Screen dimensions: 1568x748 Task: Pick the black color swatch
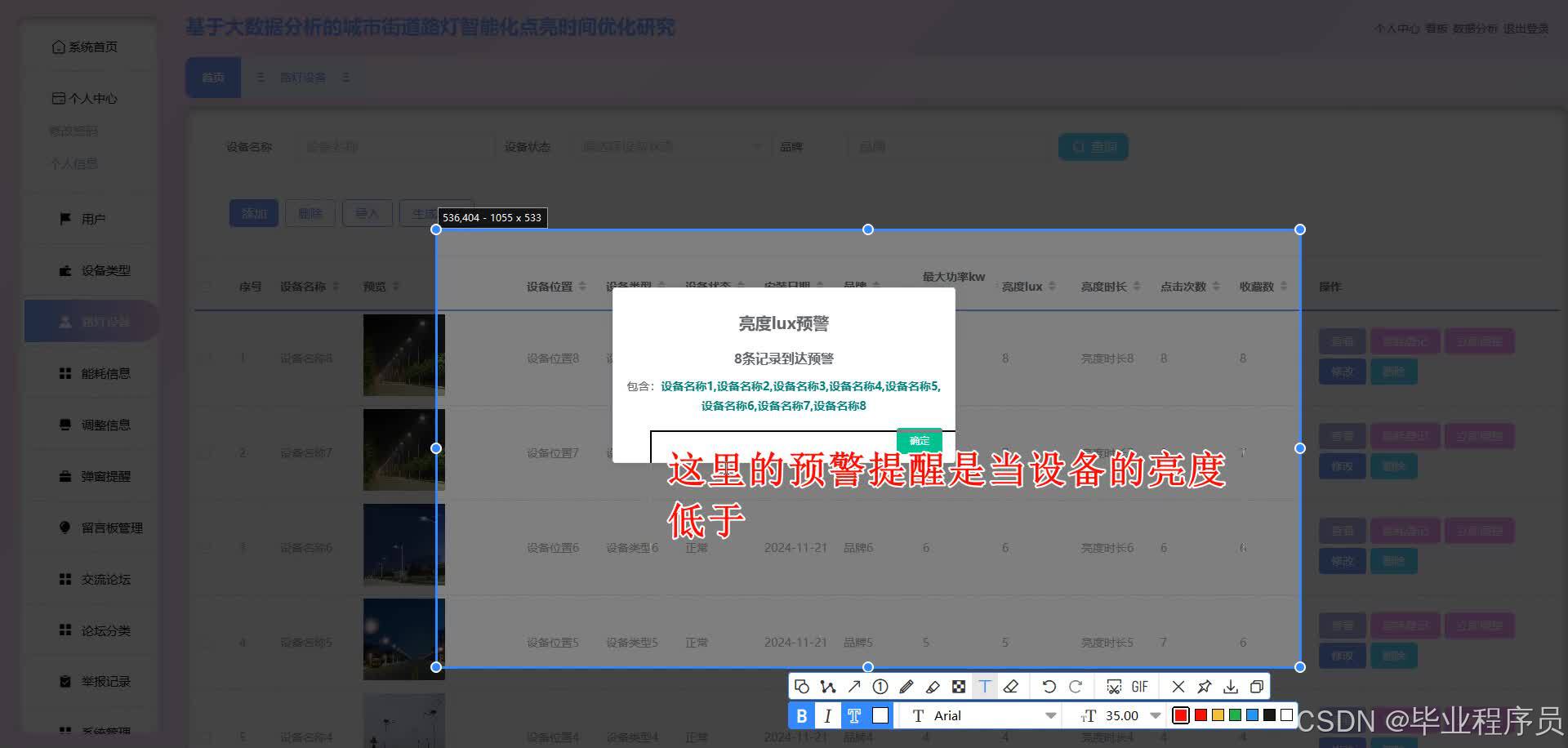(x=1269, y=715)
